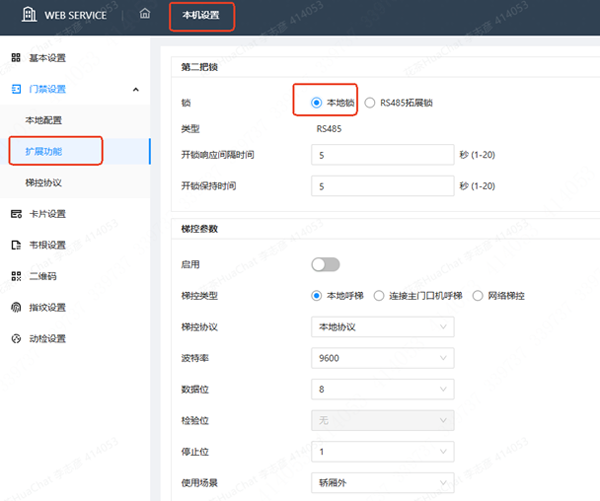600x501 pixels.
Task: Open the 梯控协议 dropdown
Action: pyautogui.click(x=383, y=327)
